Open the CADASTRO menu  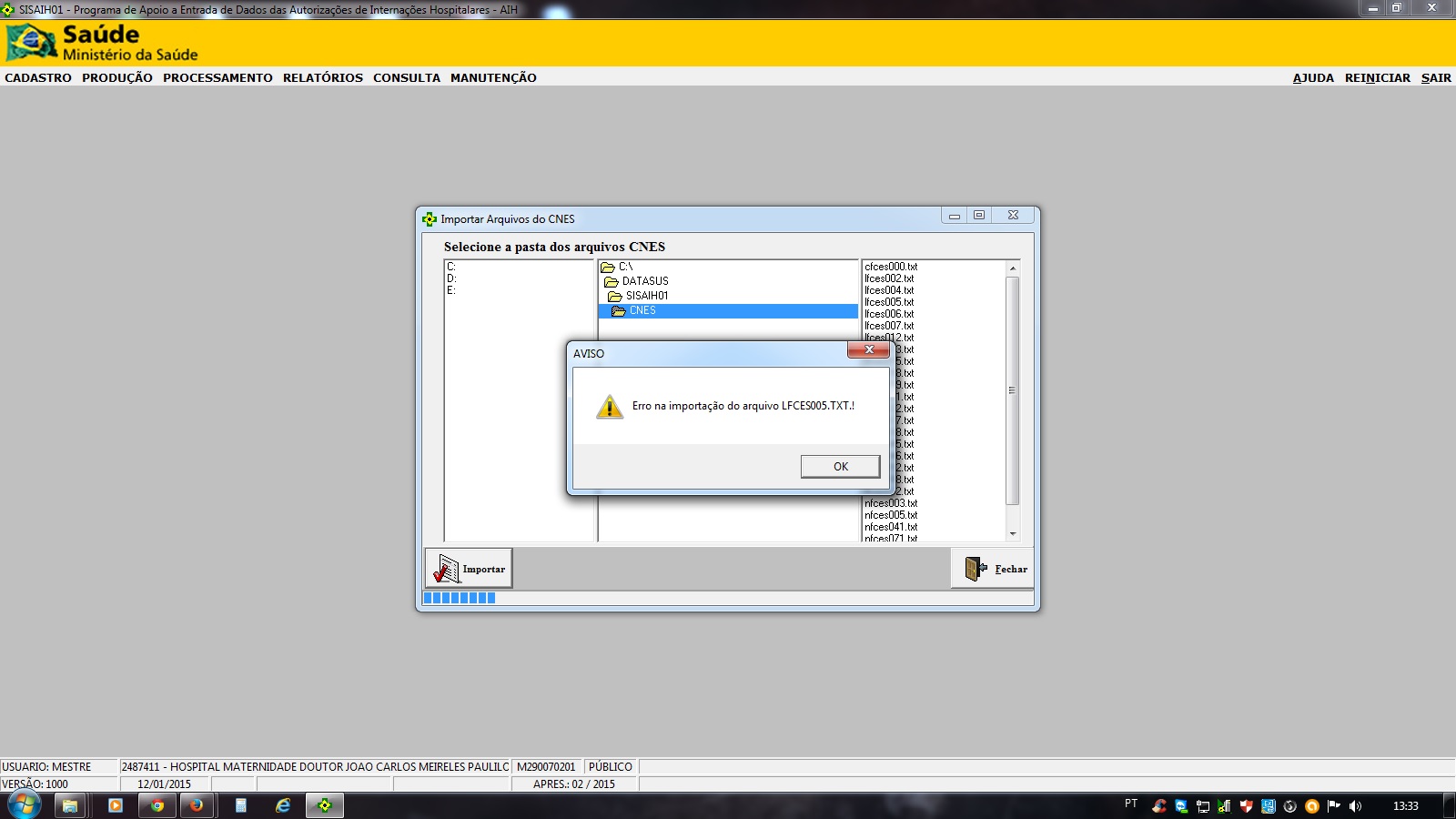pyautogui.click(x=38, y=78)
